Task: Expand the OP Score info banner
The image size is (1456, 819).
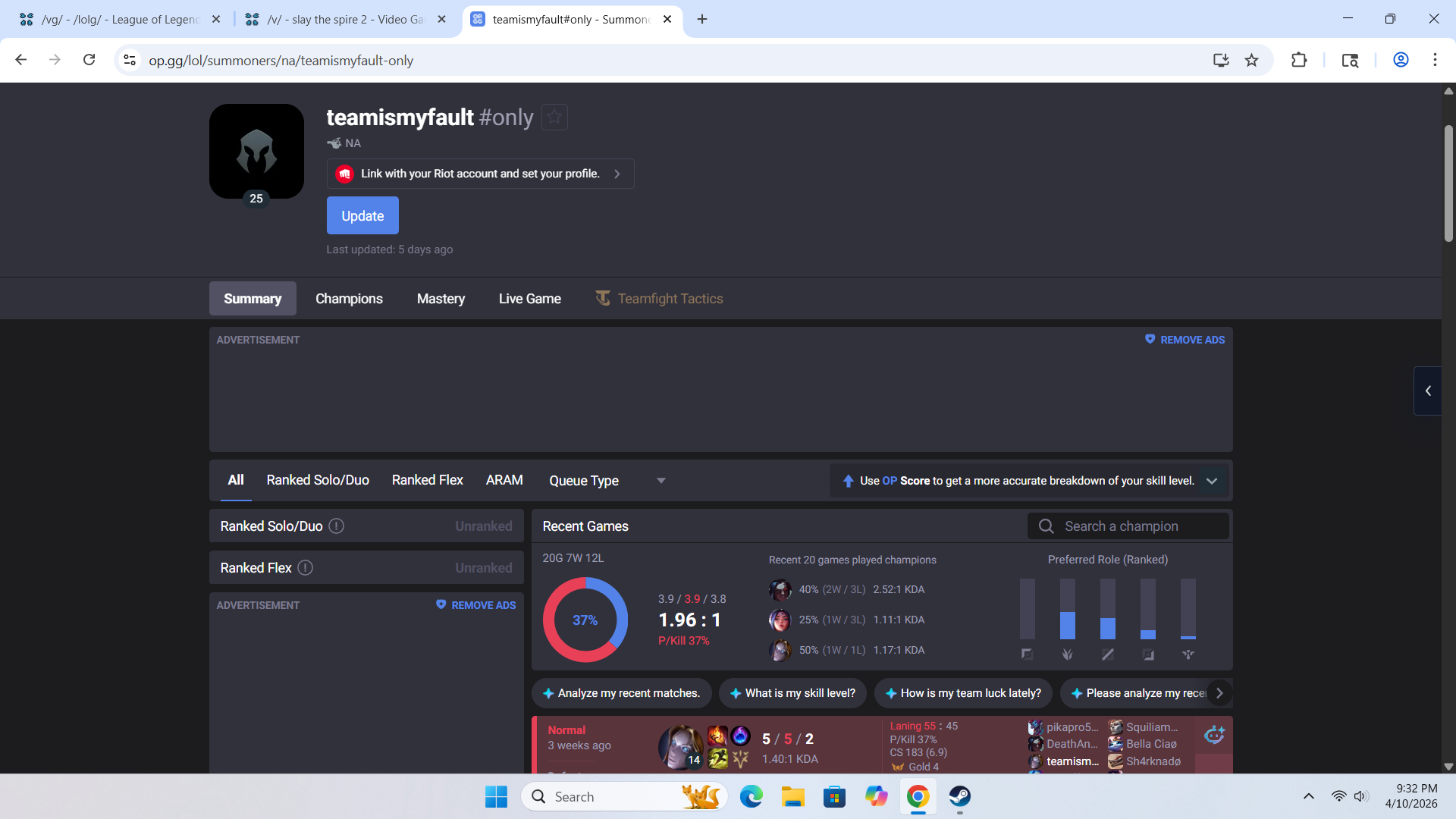Action: (1212, 481)
